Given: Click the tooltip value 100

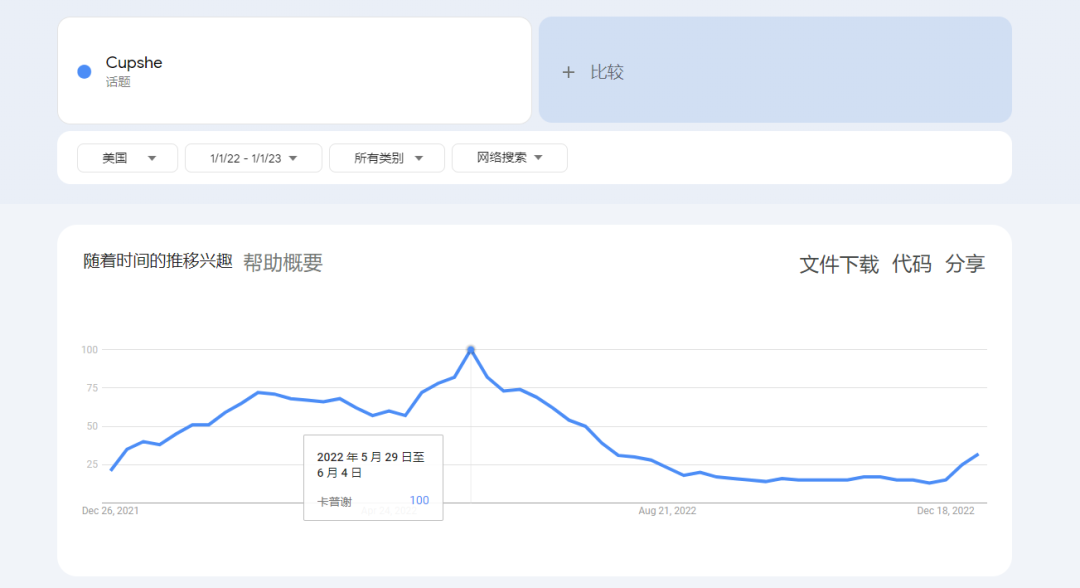Looking at the screenshot, I should click(419, 501).
